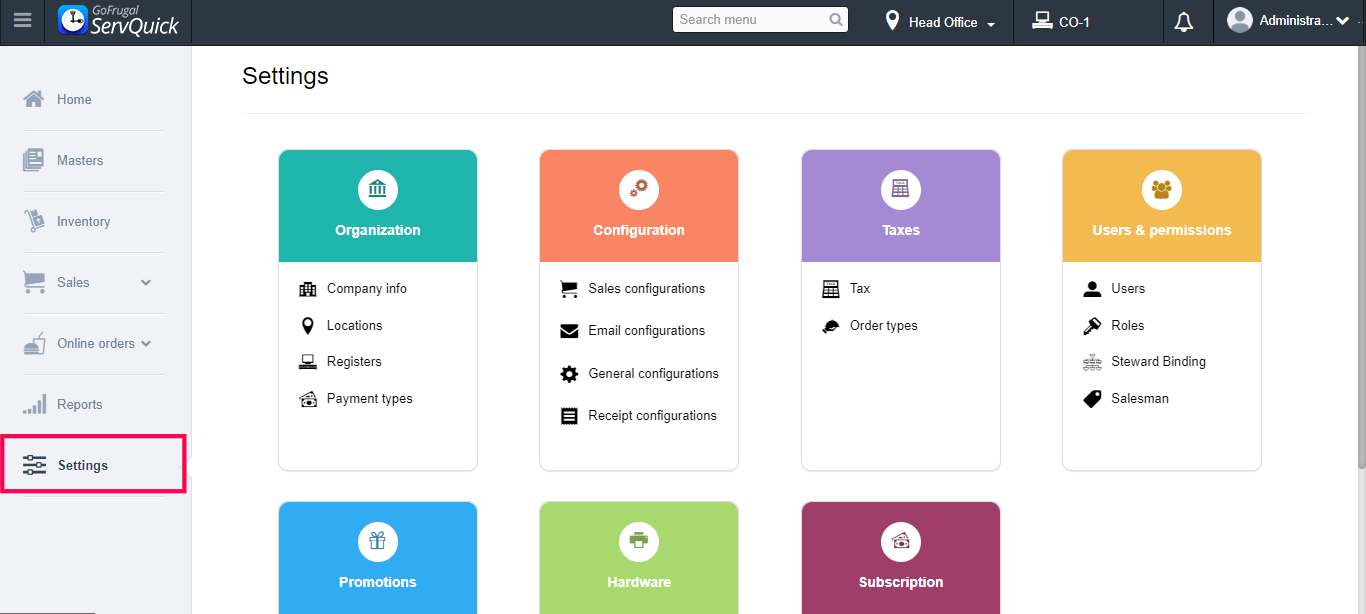
Task: Click the Organization card heading
Action: pos(378,230)
